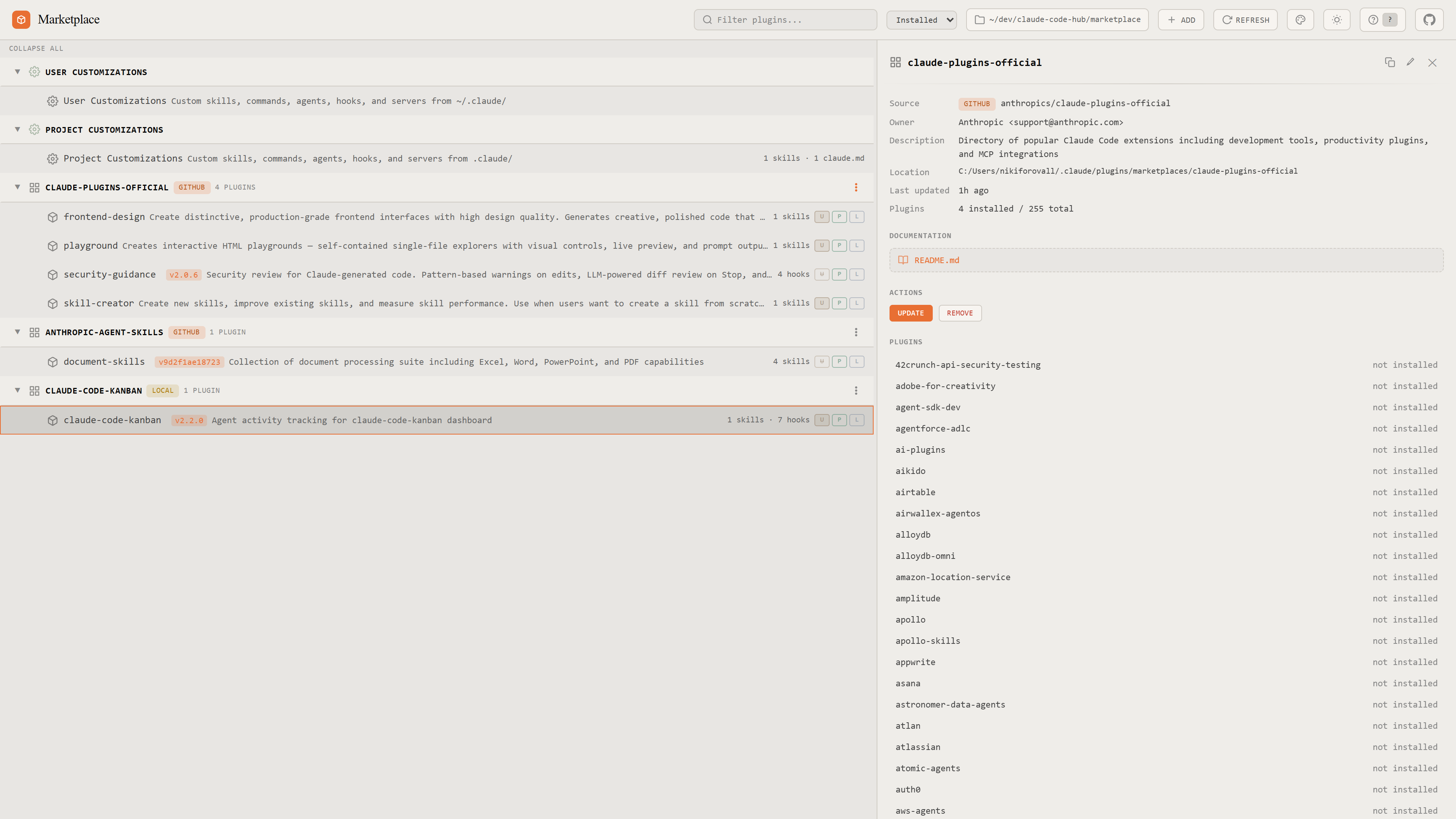1456x819 pixels.
Task: Open the three-dot menu for CLAUDE-PLUGINS-OFFICIAL
Action: pos(856,187)
